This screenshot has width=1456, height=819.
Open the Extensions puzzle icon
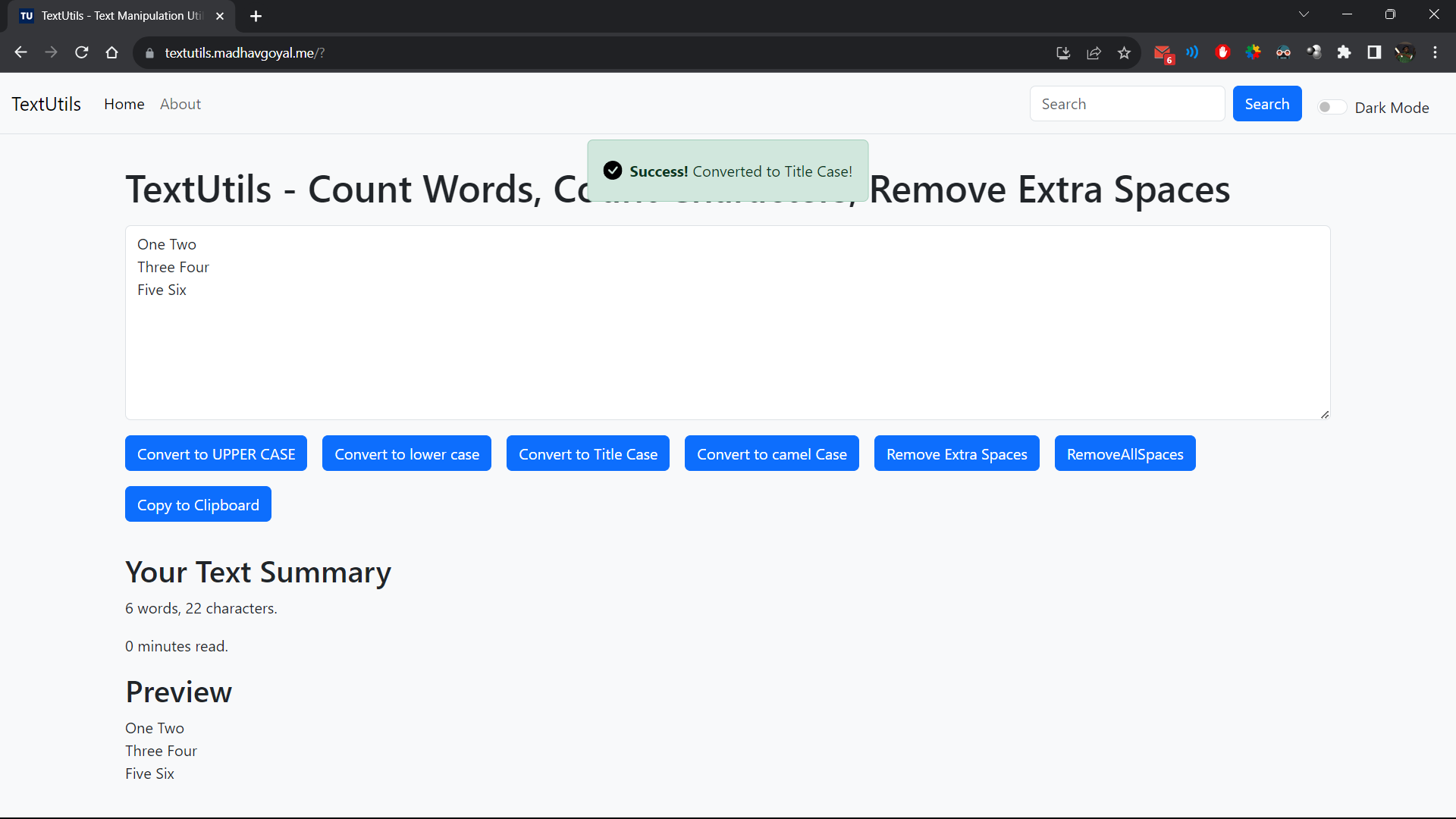1344,52
